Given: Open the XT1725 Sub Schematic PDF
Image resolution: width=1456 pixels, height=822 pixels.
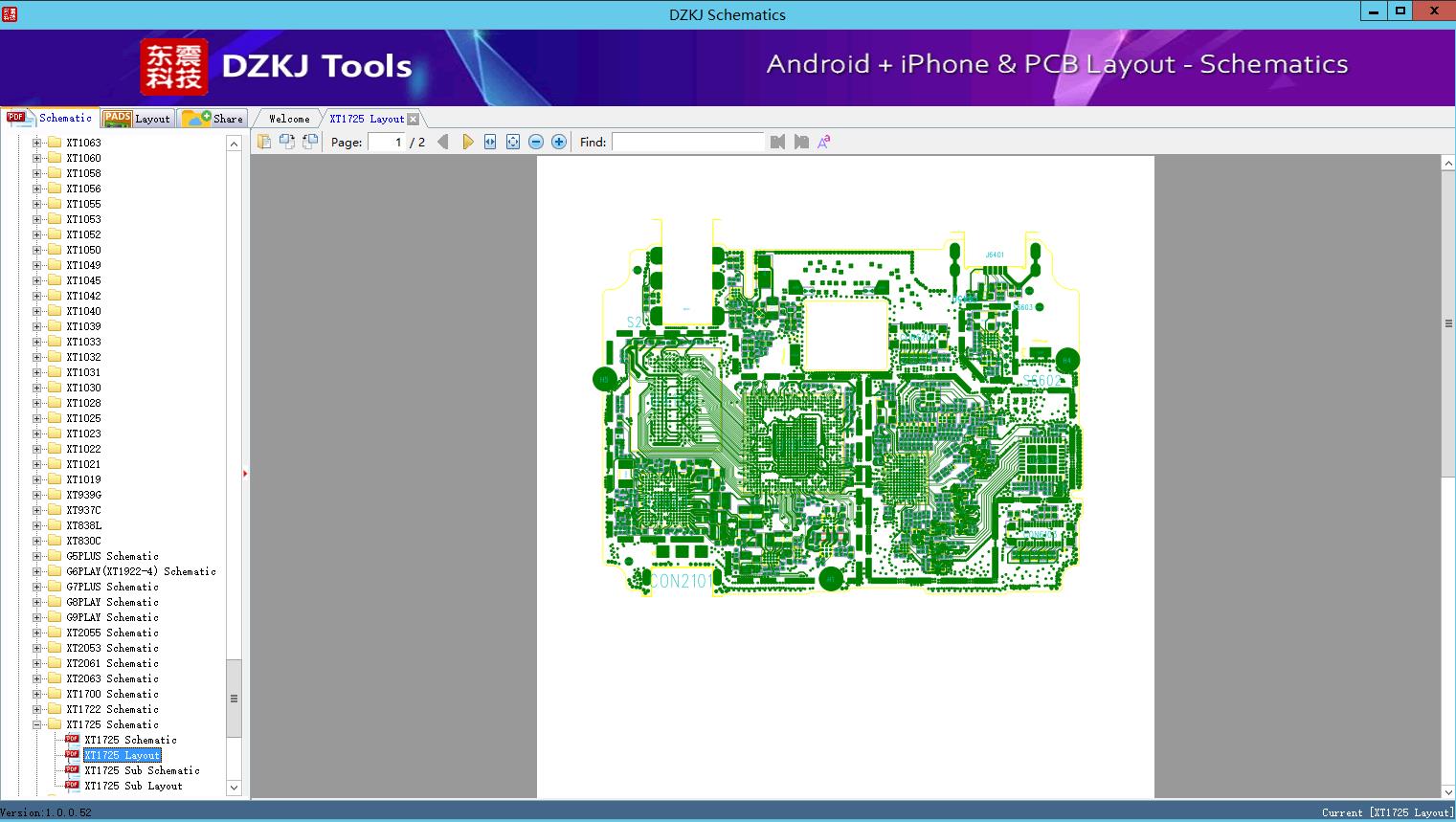Looking at the screenshot, I should (x=142, y=770).
